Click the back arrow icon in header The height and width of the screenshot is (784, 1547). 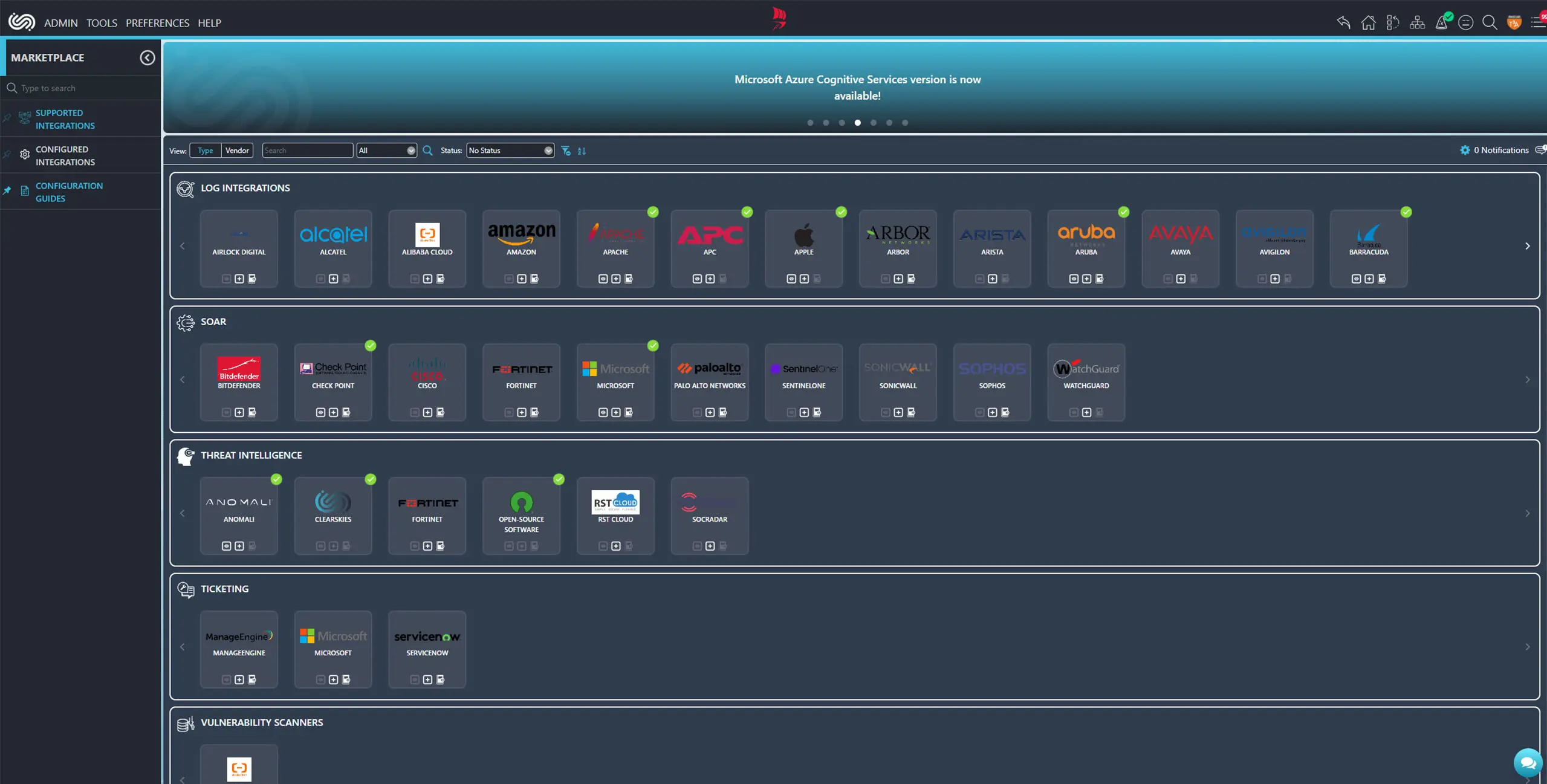[1343, 22]
